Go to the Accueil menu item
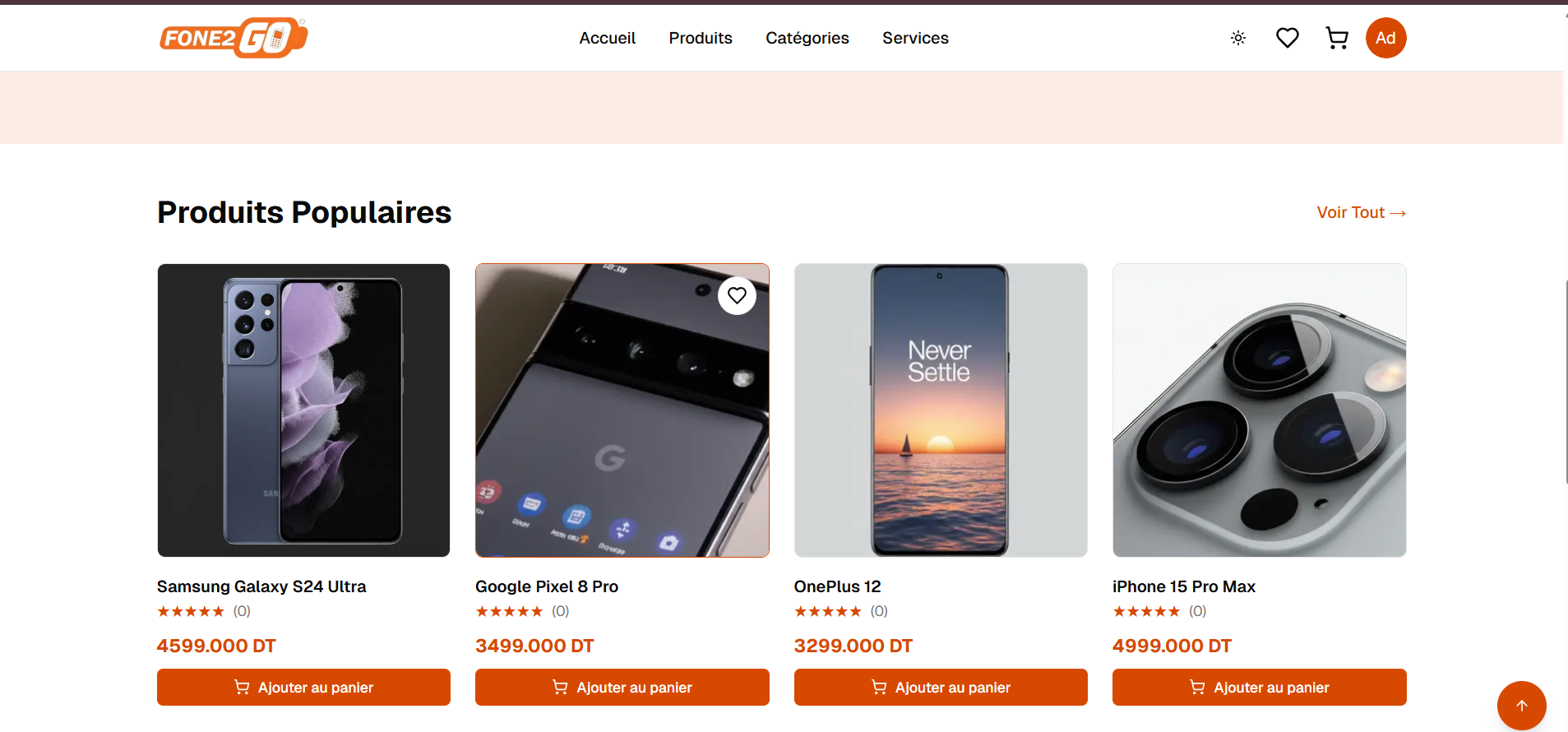This screenshot has height=732, width=1568. 607,38
